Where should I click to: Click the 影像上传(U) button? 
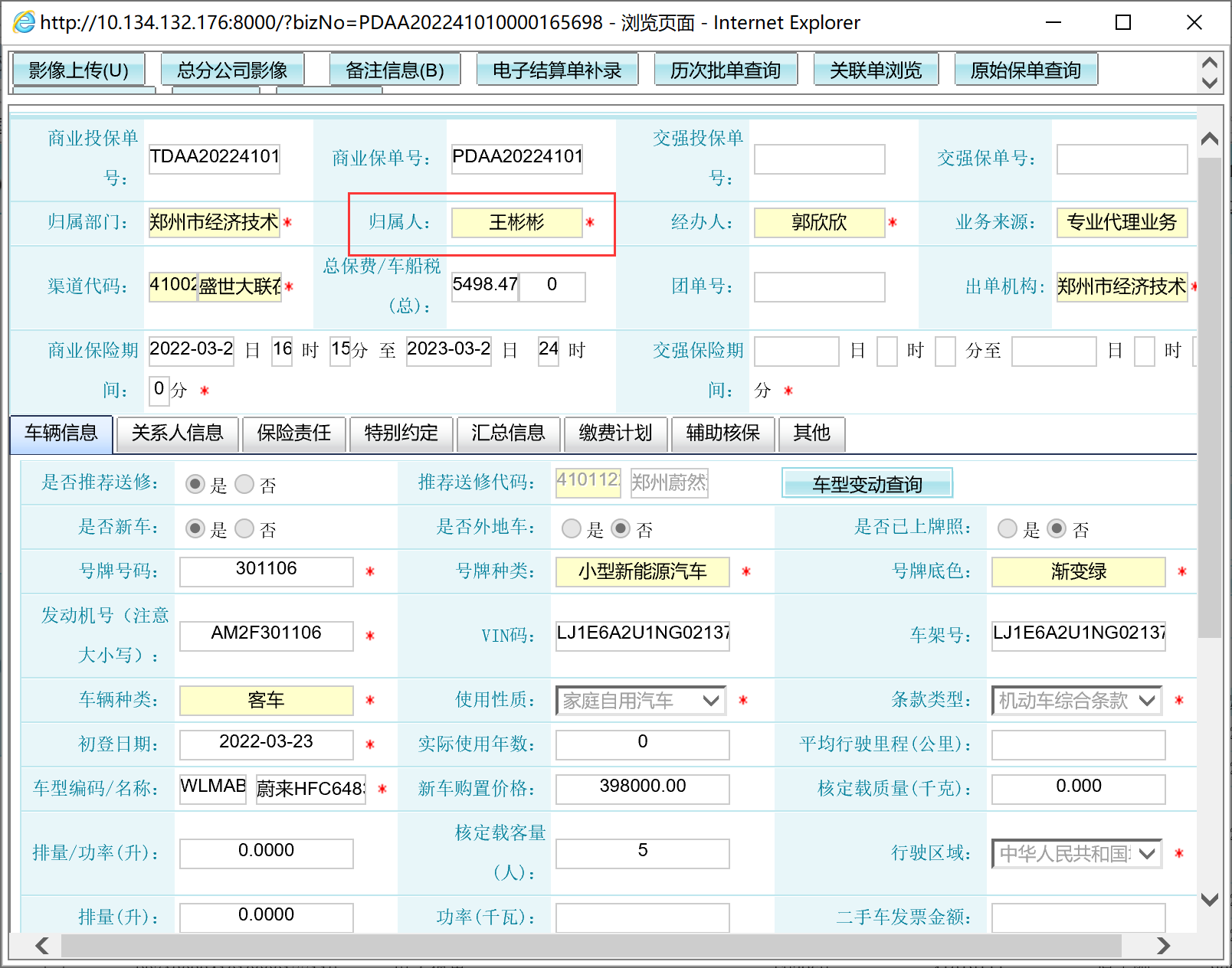click(x=79, y=70)
